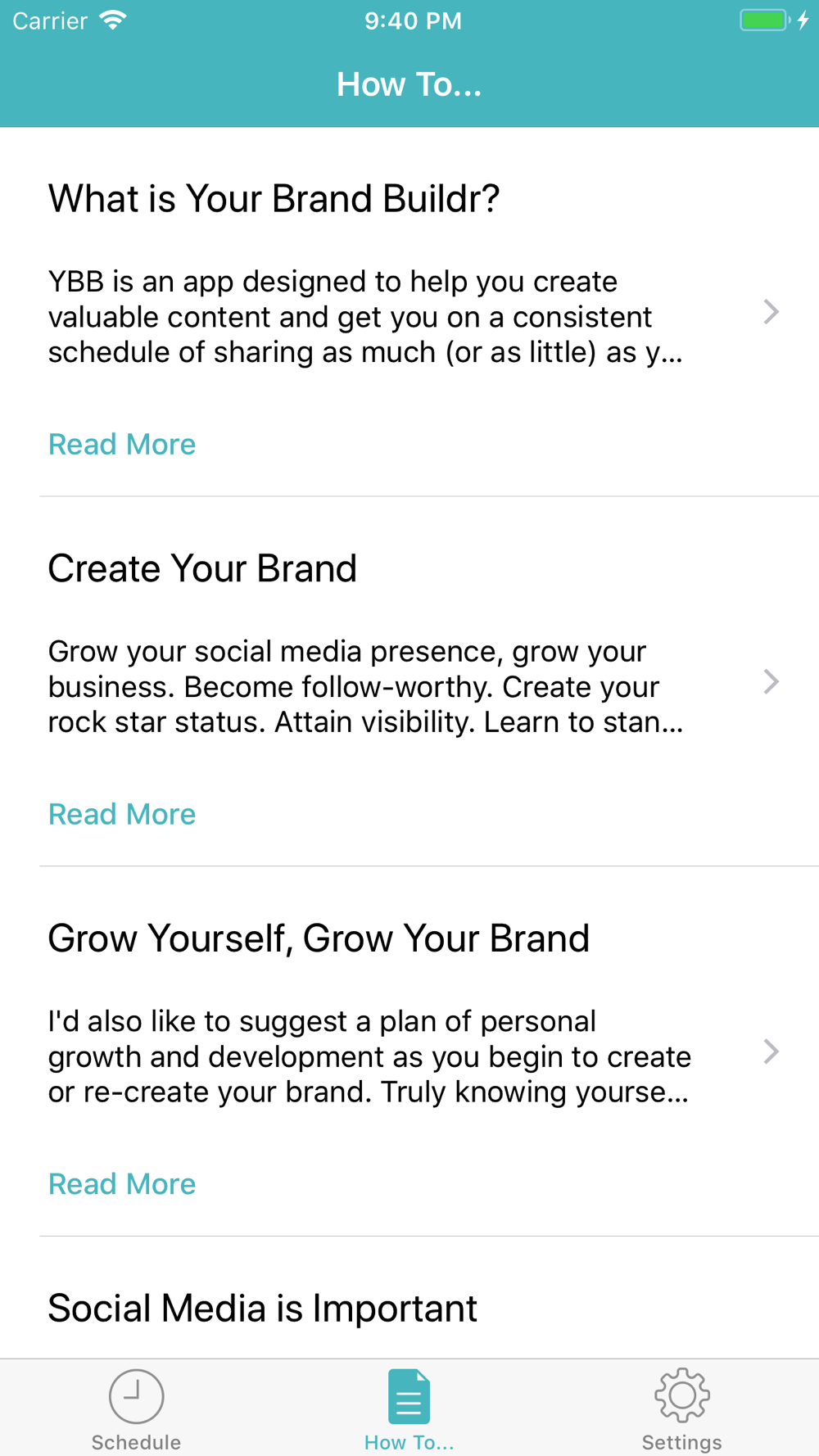Image resolution: width=819 pixels, height=1456 pixels.
Task: Expand chevron for Grow Yourself, Grow Your Brand
Action: click(x=771, y=1051)
